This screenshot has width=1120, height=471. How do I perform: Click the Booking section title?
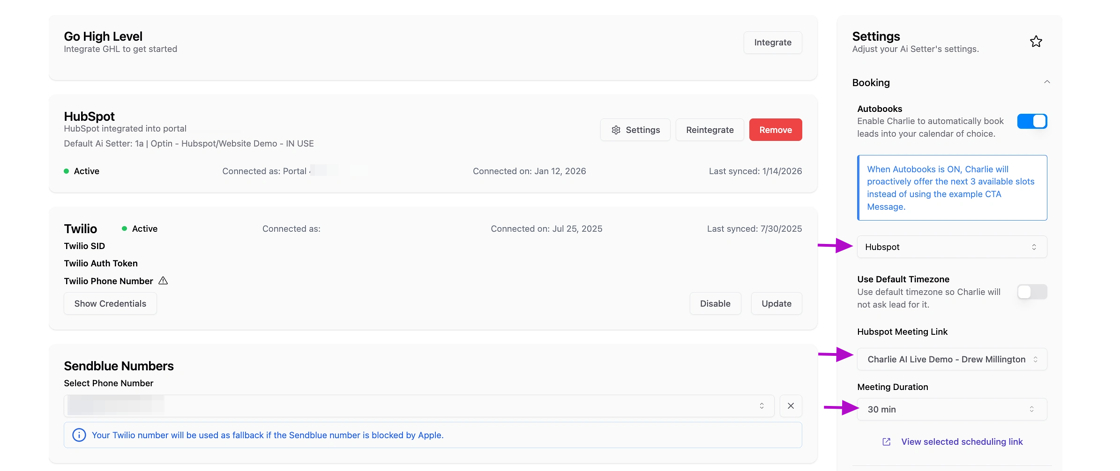tap(871, 82)
